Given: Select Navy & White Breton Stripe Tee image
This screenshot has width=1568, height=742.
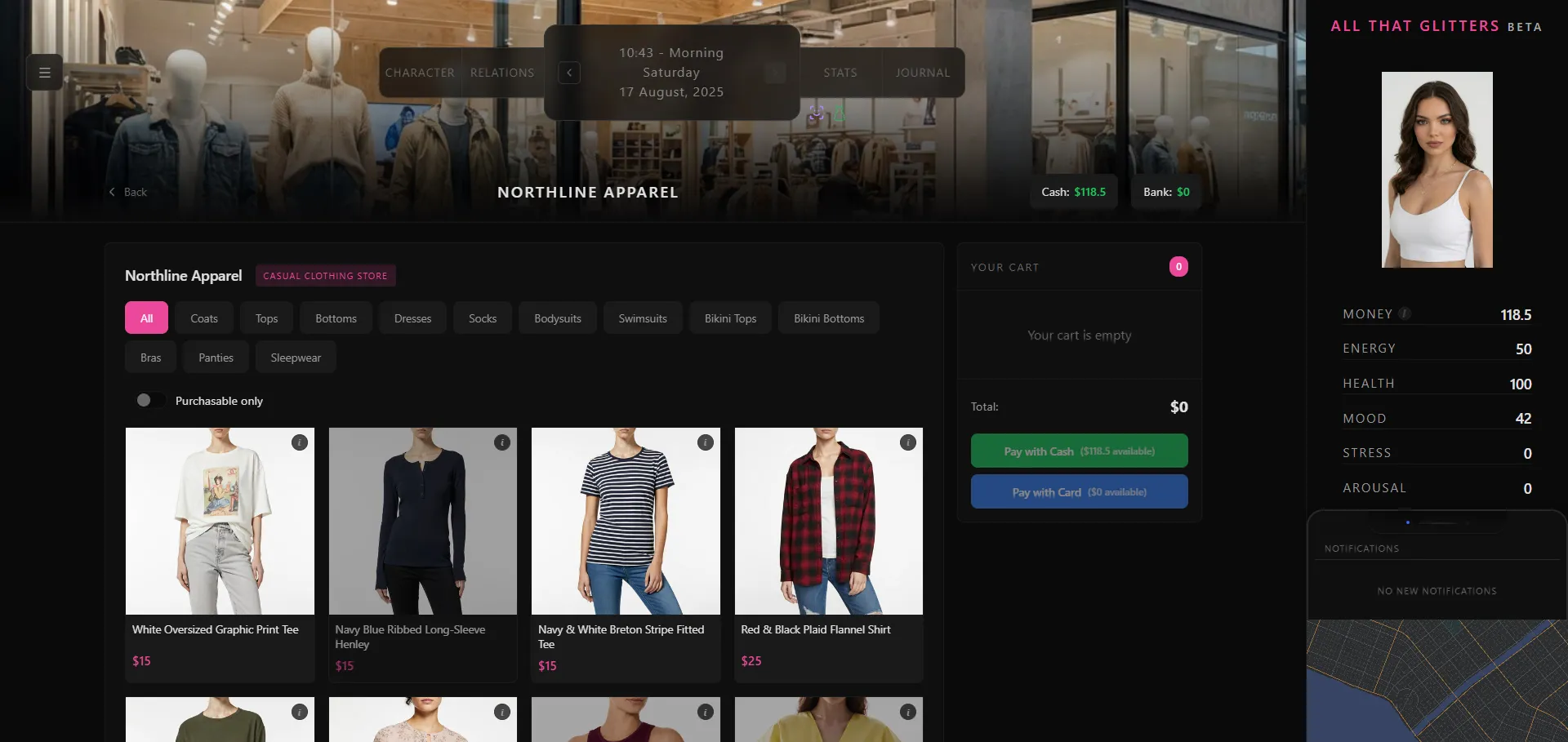Looking at the screenshot, I should pyautogui.click(x=626, y=521).
